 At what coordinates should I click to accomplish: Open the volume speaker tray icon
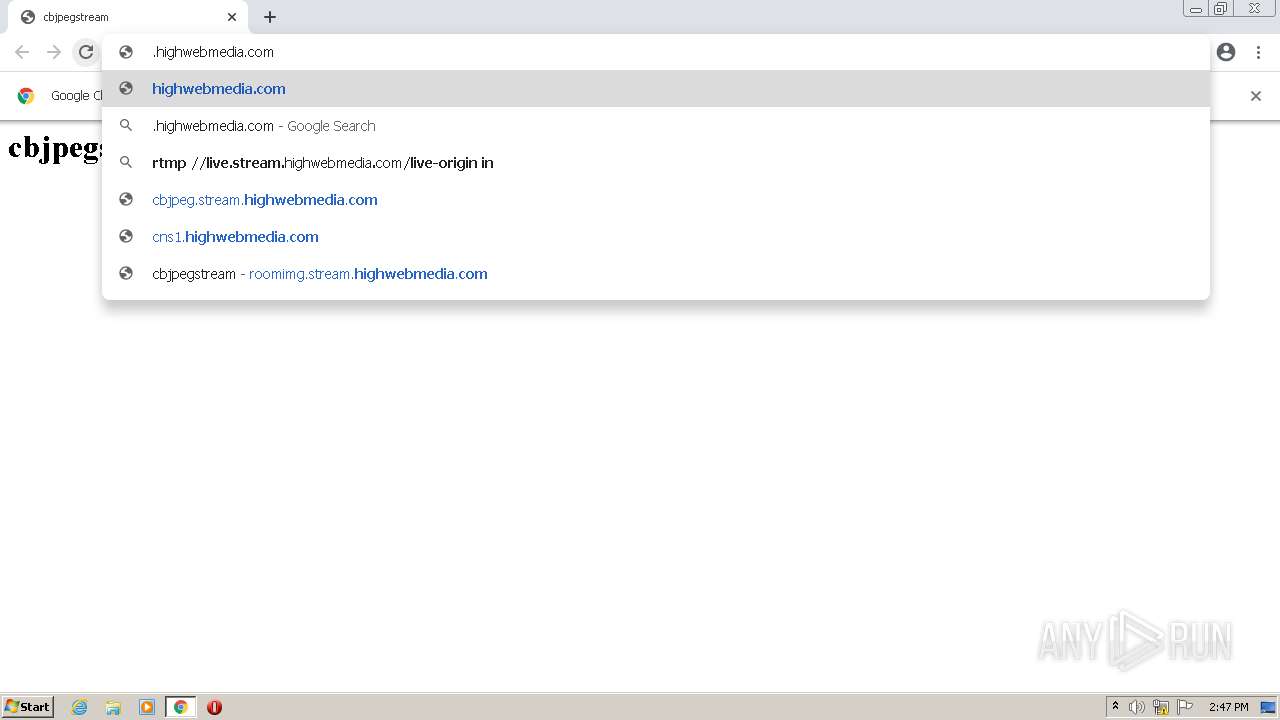pos(1137,707)
